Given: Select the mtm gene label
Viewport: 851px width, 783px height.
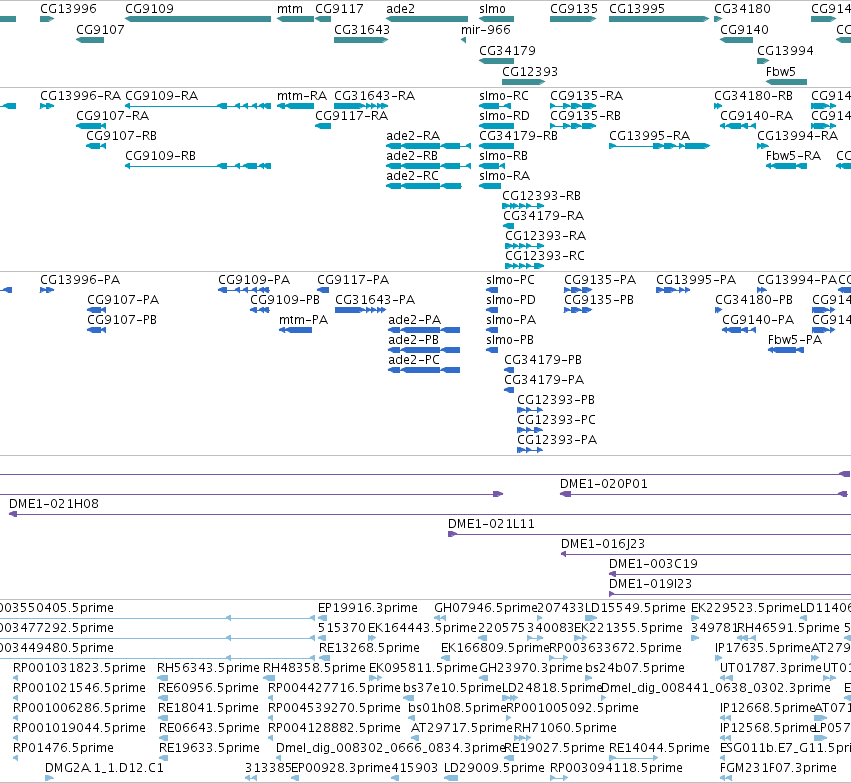Looking at the screenshot, I should tap(290, 9).
